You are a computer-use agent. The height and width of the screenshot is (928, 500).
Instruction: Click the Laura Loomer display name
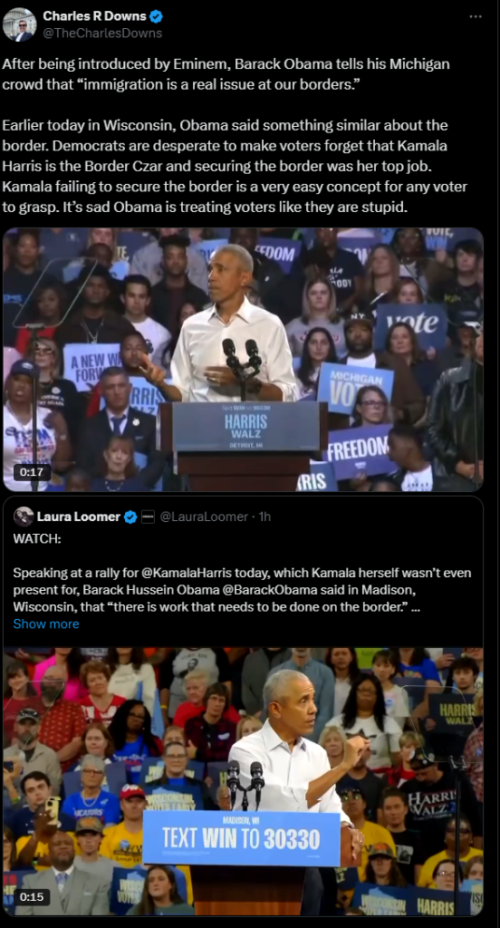[x=79, y=517]
